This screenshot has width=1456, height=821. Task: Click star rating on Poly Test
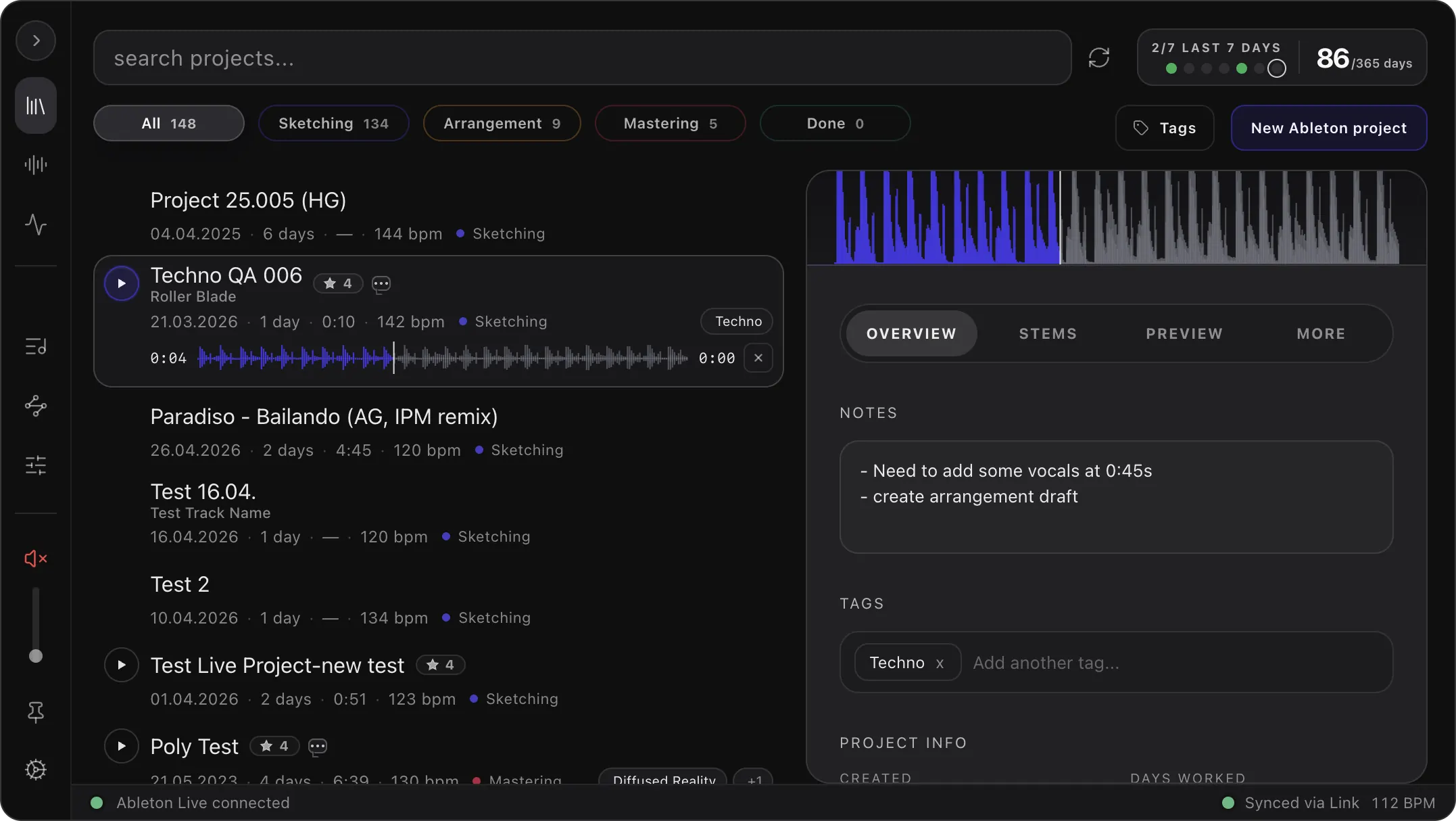274,746
